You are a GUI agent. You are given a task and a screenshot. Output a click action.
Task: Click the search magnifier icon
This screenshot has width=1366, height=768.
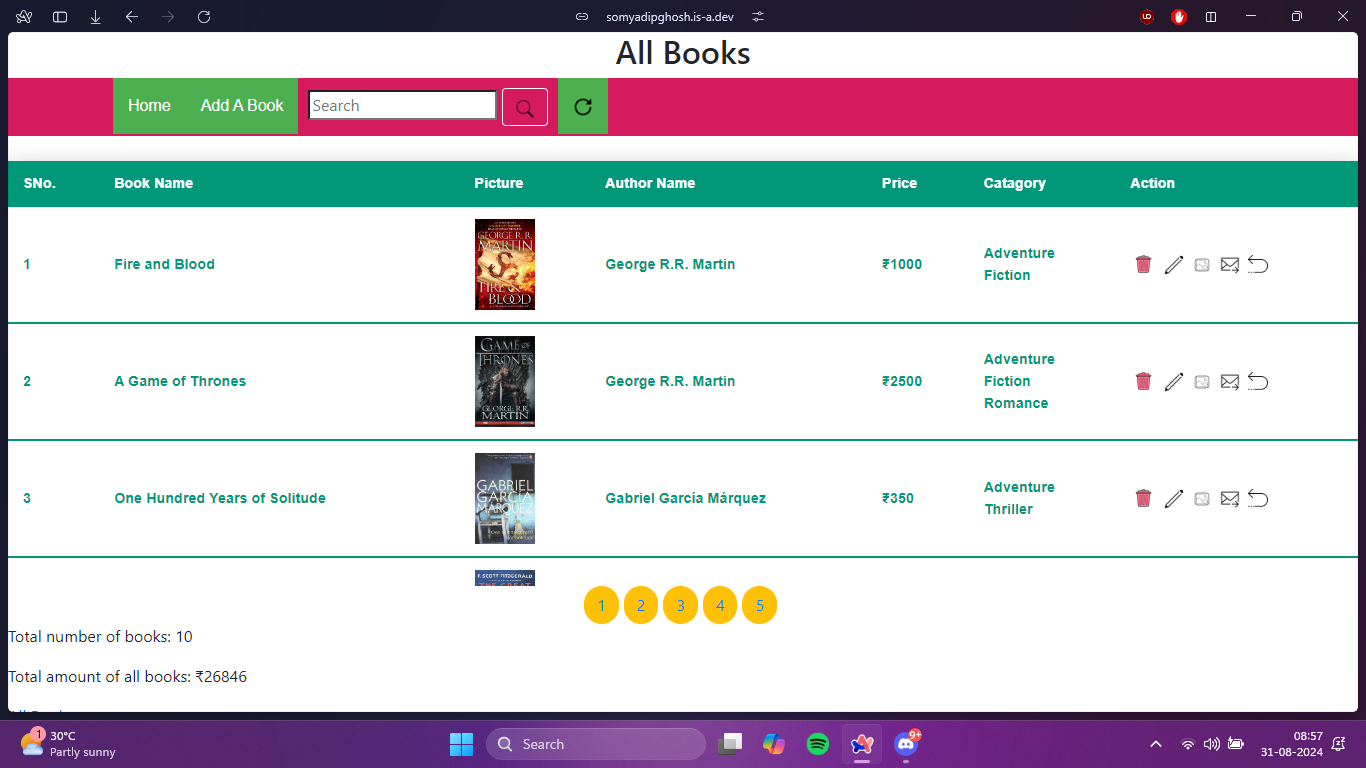click(524, 106)
